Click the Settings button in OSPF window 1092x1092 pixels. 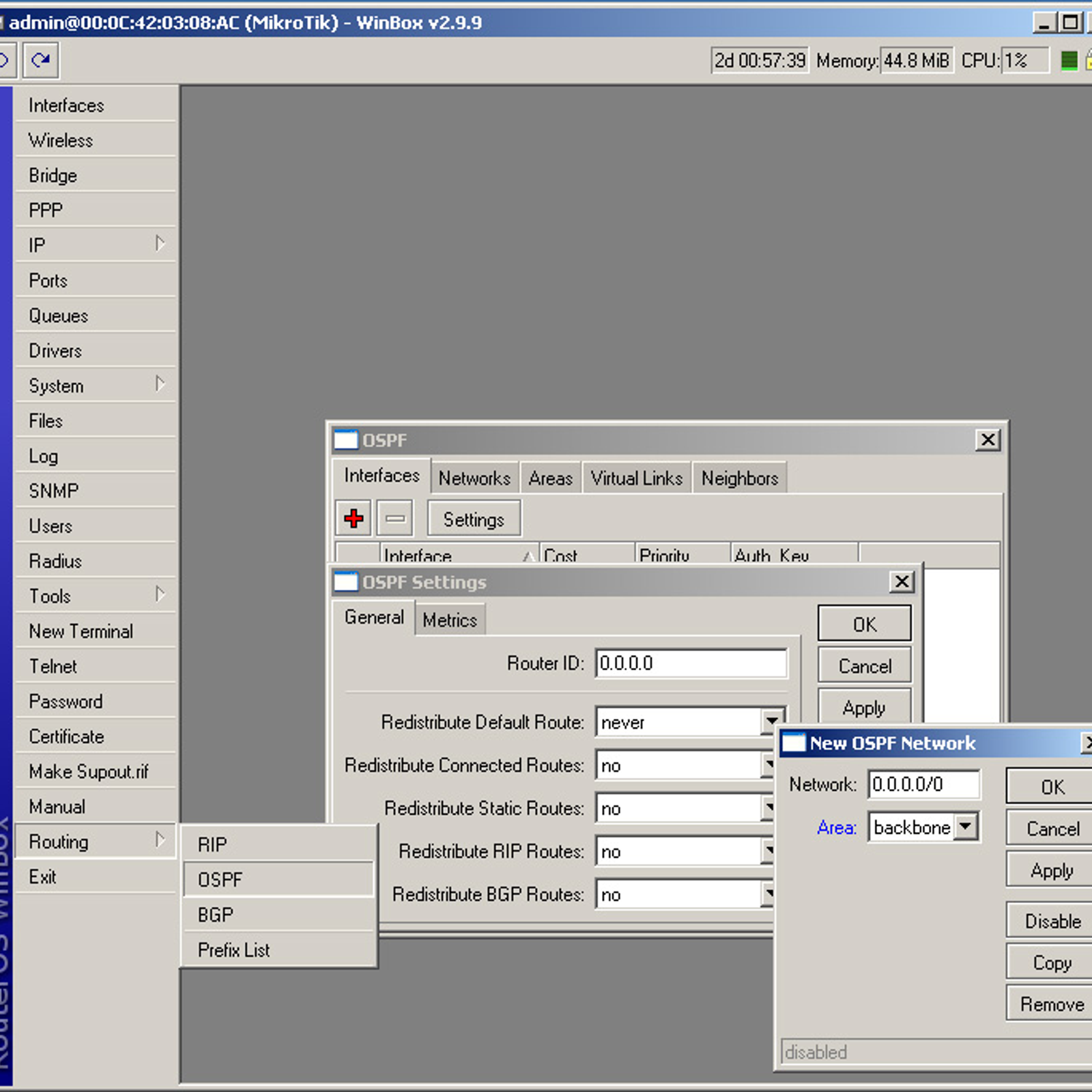[x=474, y=519]
